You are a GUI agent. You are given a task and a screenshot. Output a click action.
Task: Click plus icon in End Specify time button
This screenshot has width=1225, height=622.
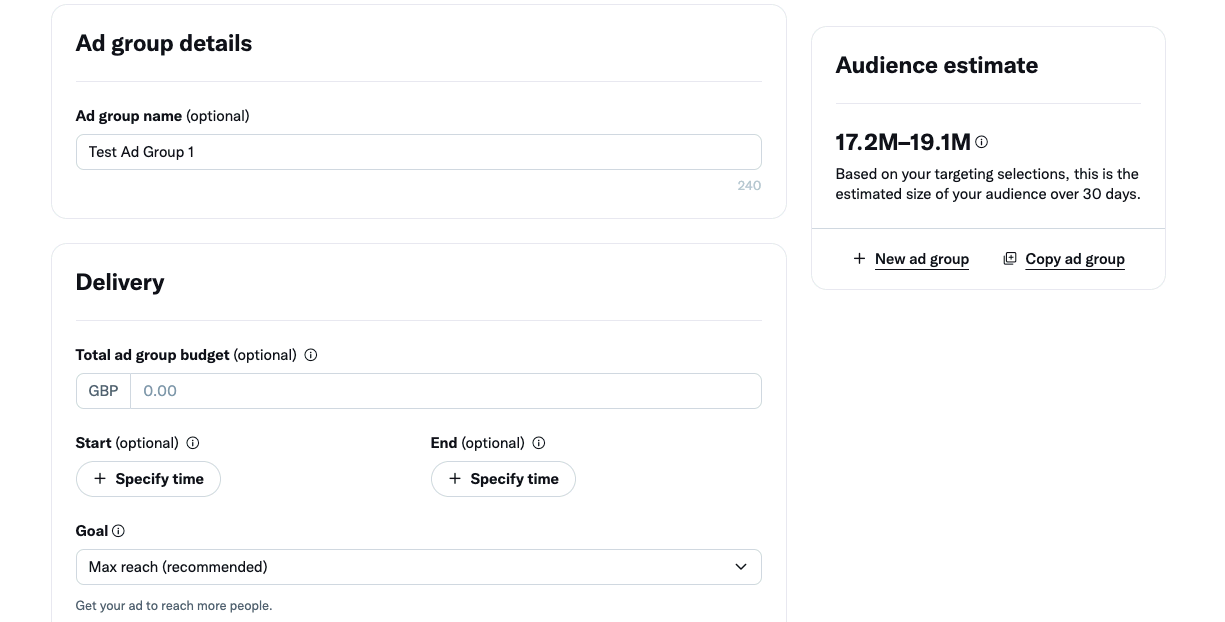455,479
